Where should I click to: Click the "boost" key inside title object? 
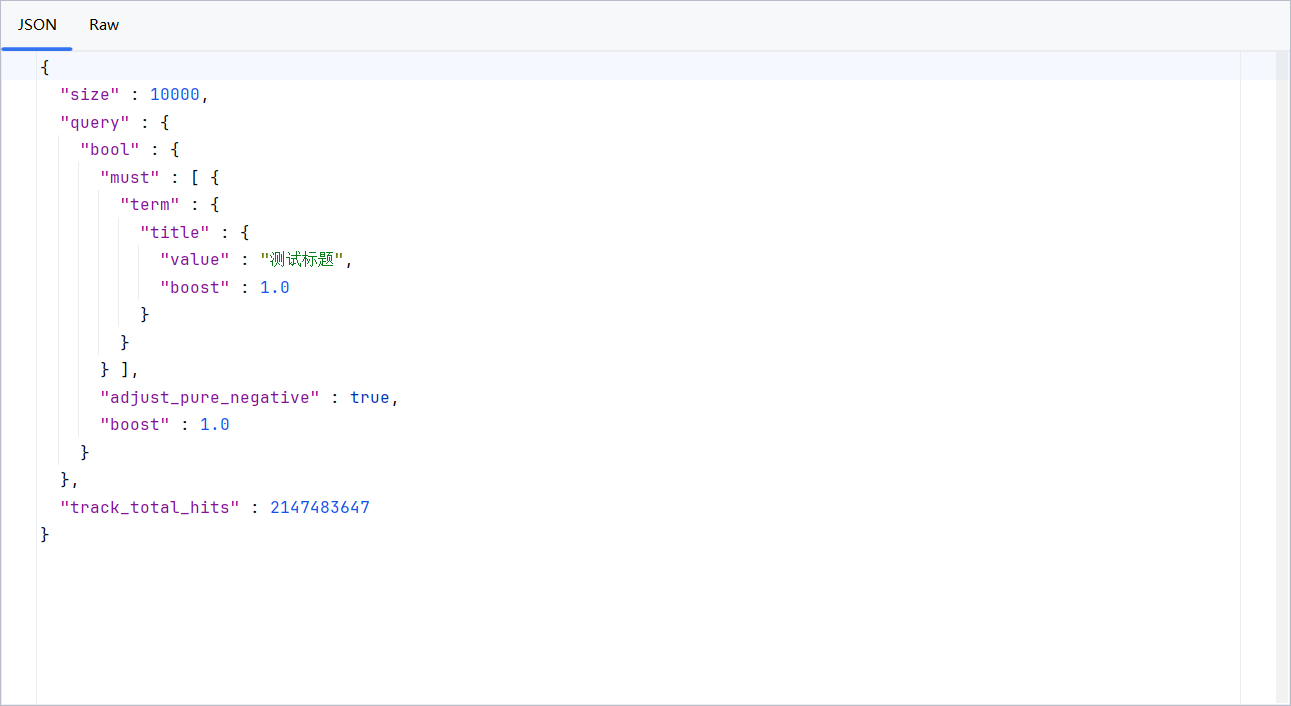click(195, 288)
